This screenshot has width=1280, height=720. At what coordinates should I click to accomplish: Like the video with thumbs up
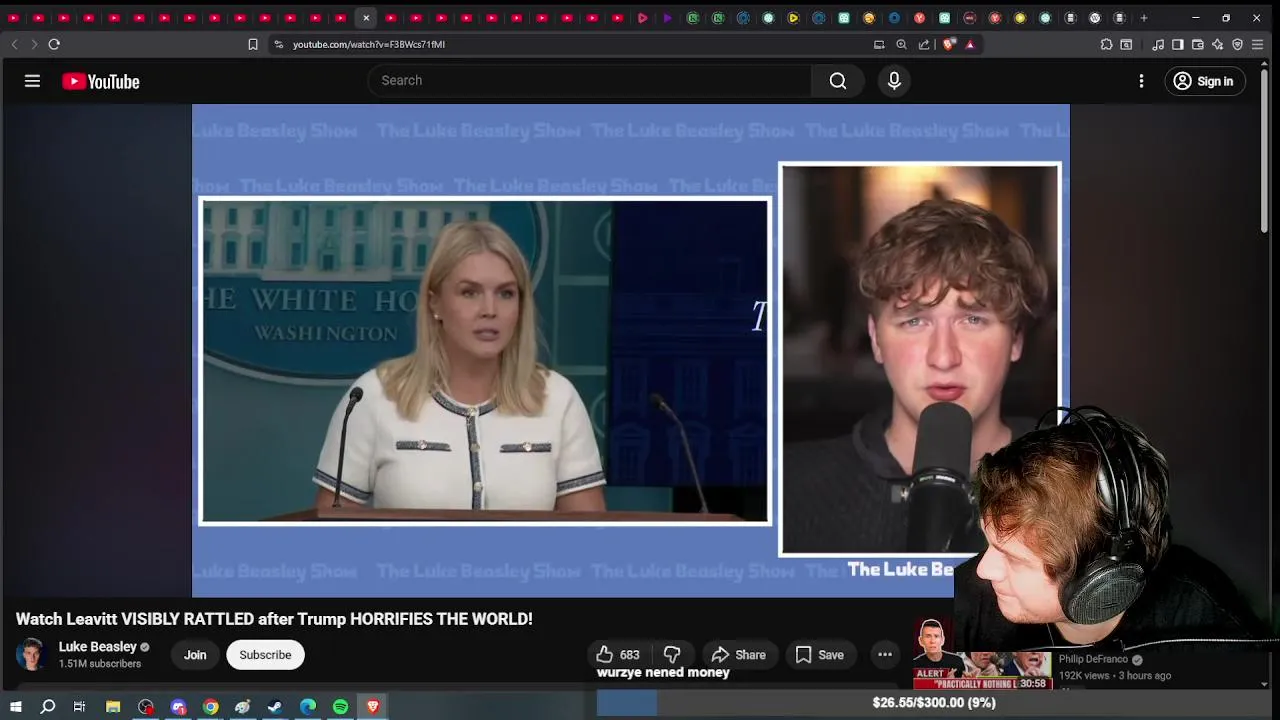618,655
